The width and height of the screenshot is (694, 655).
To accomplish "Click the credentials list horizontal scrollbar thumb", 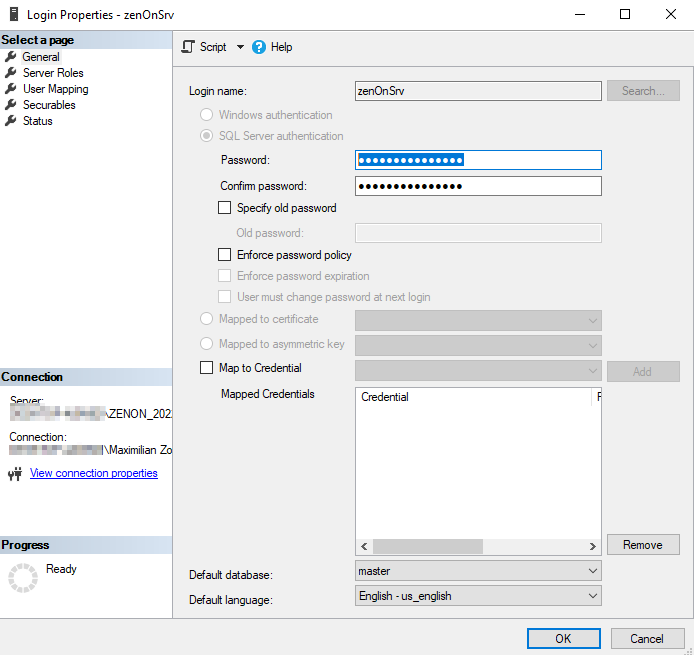I will point(428,546).
